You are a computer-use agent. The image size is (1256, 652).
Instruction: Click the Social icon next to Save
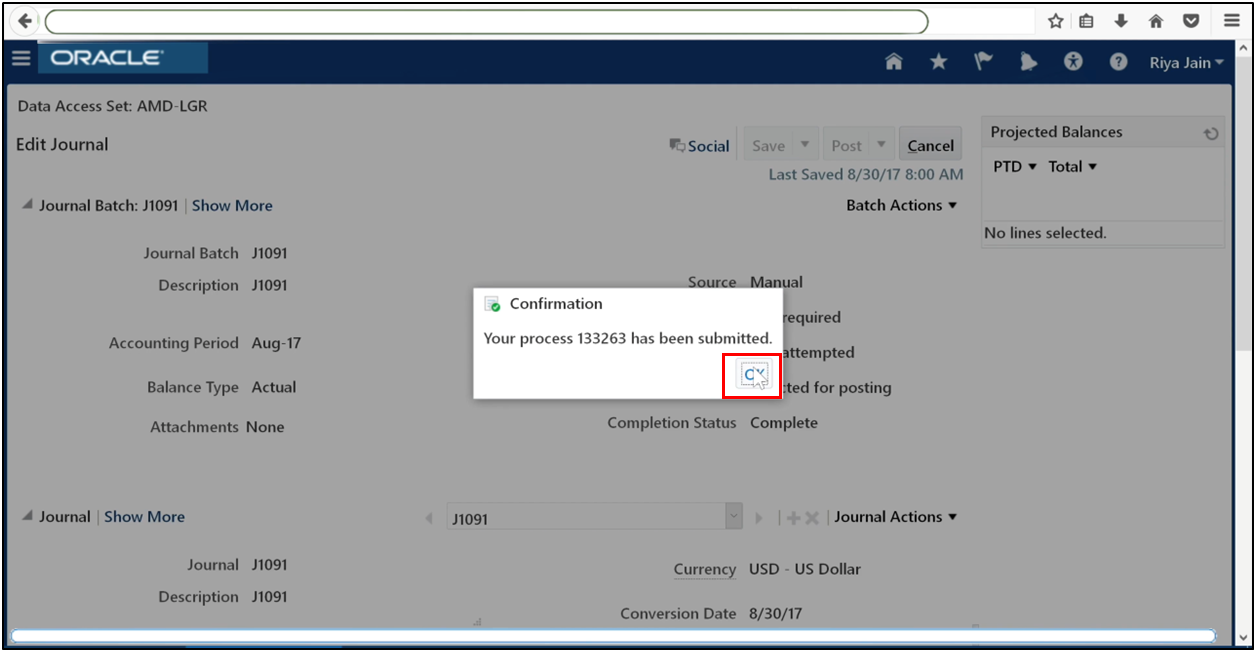(x=699, y=145)
